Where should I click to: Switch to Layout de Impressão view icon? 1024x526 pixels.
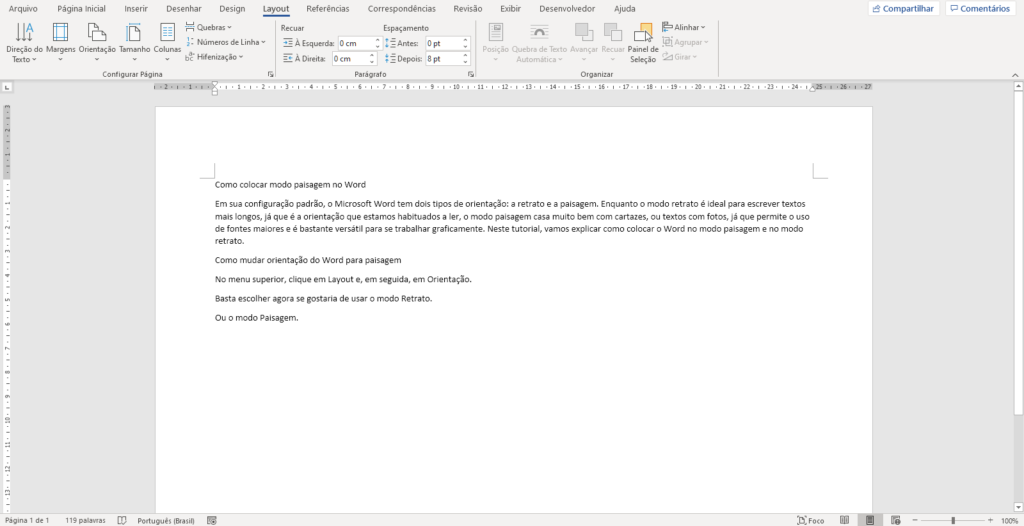pos(870,520)
